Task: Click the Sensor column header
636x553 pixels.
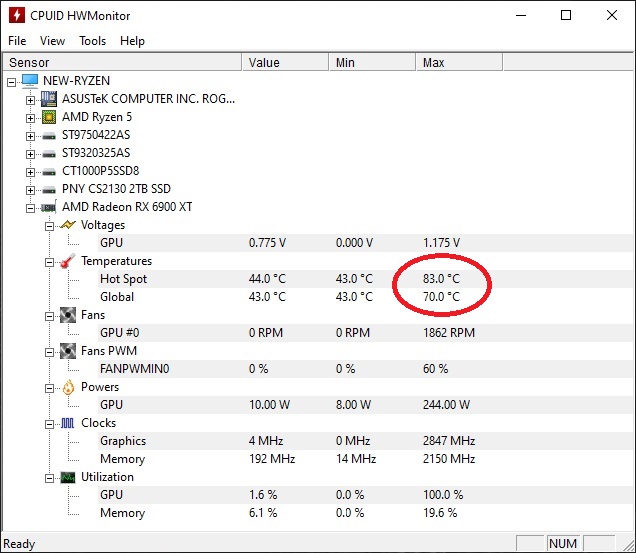Action: [x=122, y=62]
